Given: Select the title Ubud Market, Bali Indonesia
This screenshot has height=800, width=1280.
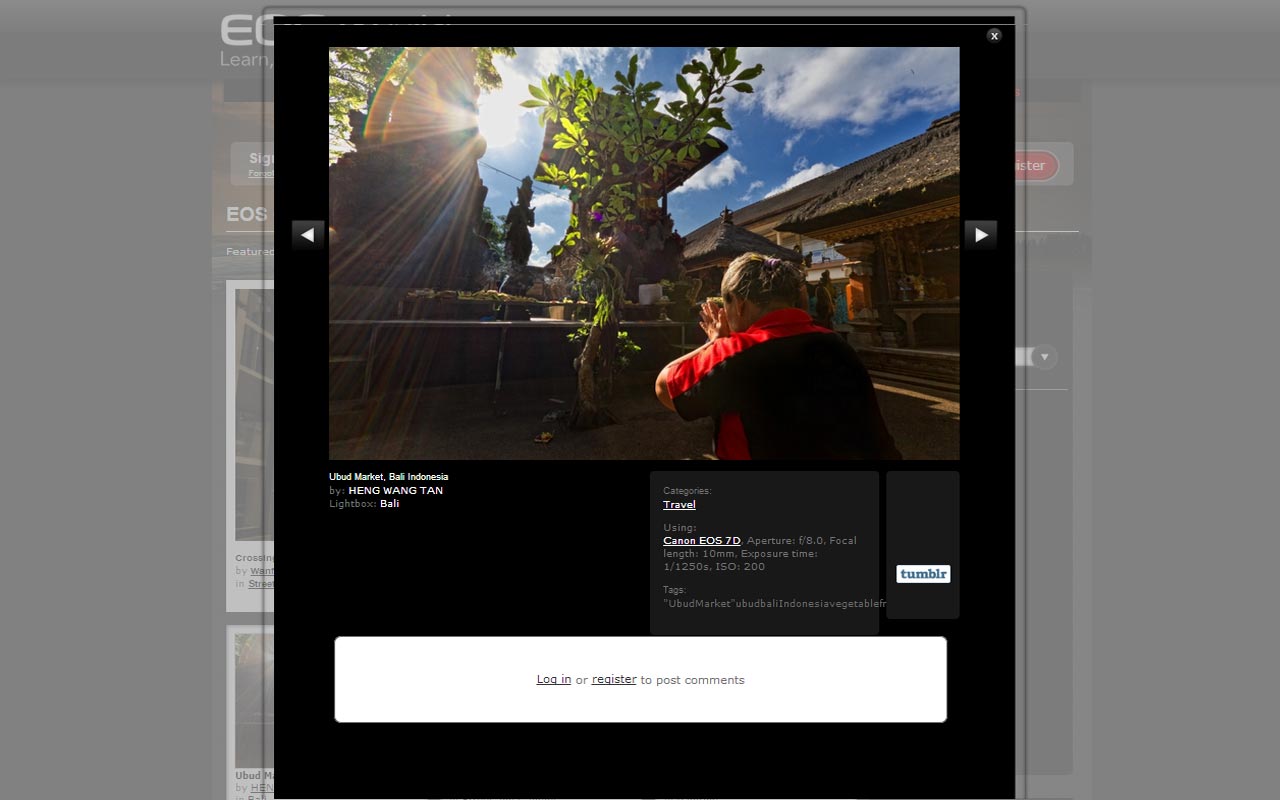Looking at the screenshot, I should (x=389, y=477).
